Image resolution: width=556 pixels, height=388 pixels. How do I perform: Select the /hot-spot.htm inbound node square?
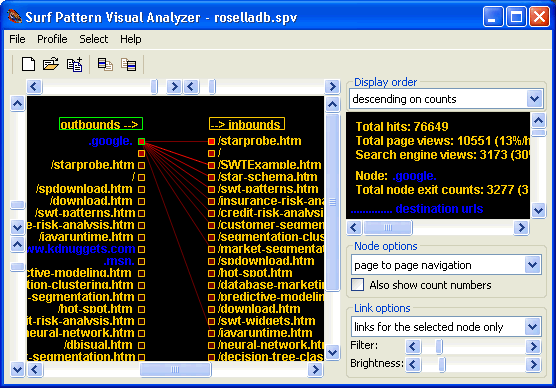pyautogui.click(x=212, y=273)
